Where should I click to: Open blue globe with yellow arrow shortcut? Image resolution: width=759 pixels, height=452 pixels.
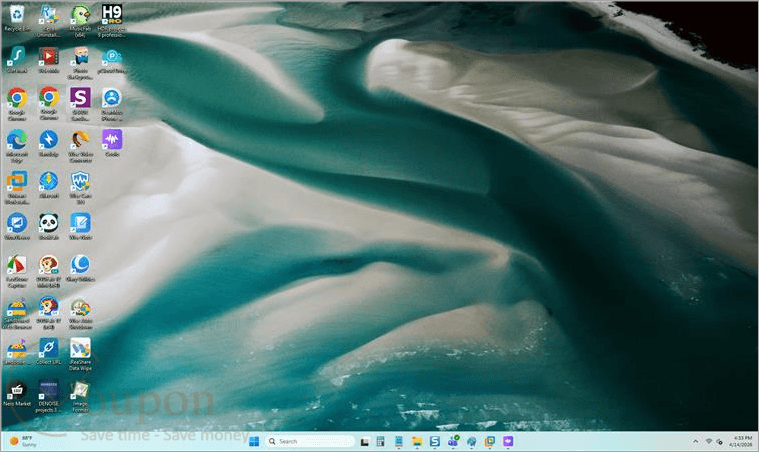point(48,184)
